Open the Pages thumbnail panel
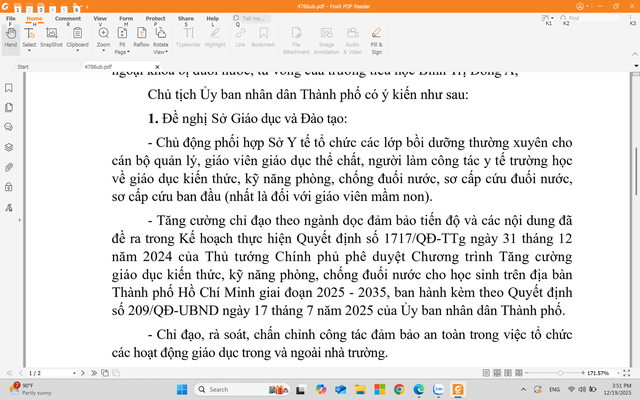The width and height of the screenshot is (640, 400). pos(8,109)
